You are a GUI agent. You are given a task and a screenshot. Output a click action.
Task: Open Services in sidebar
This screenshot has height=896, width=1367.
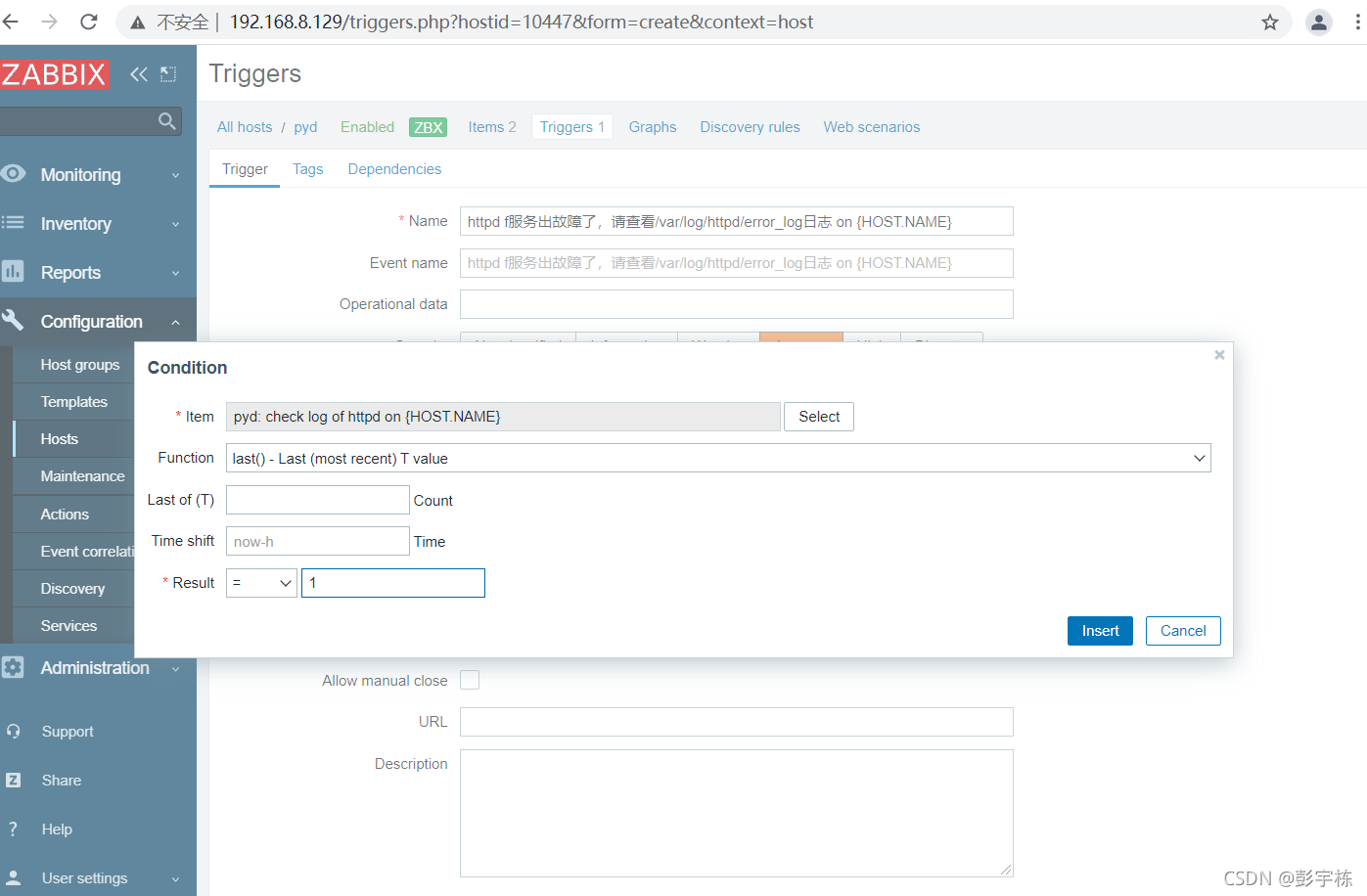click(x=68, y=626)
